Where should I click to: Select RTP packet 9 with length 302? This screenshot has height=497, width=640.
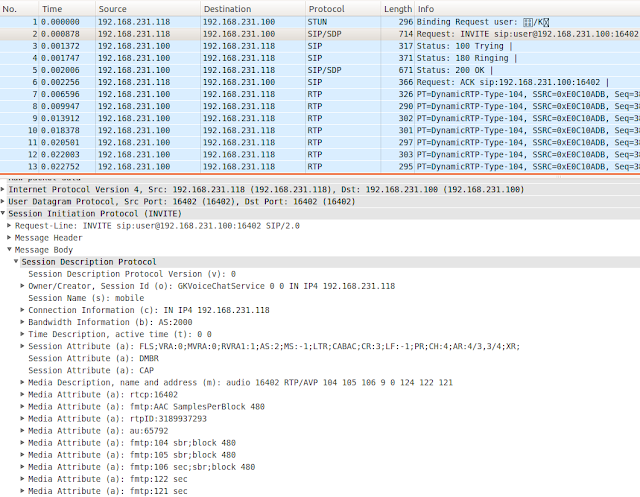pyautogui.click(x=320, y=118)
